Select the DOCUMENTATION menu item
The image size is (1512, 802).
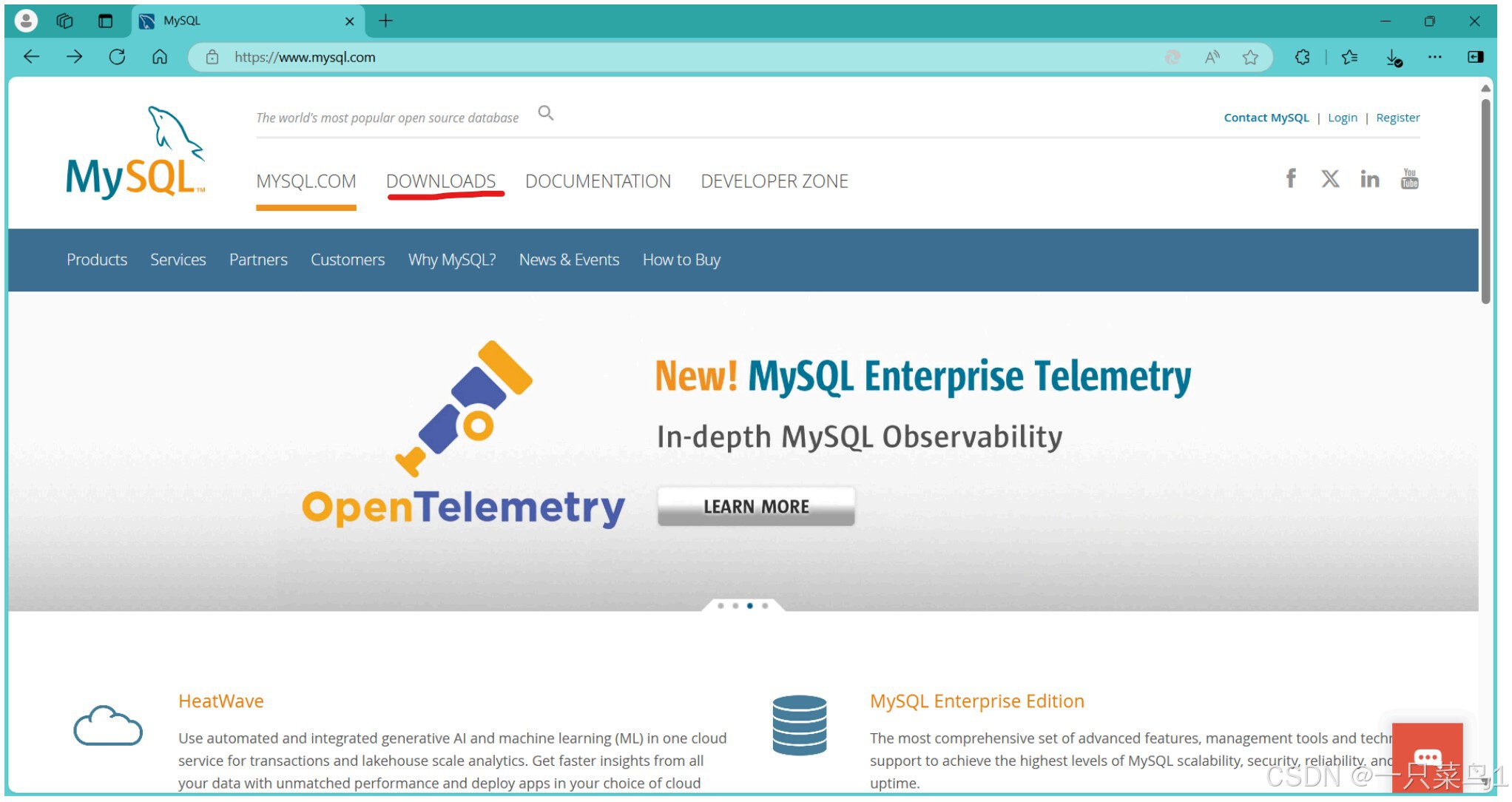click(x=598, y=181)
